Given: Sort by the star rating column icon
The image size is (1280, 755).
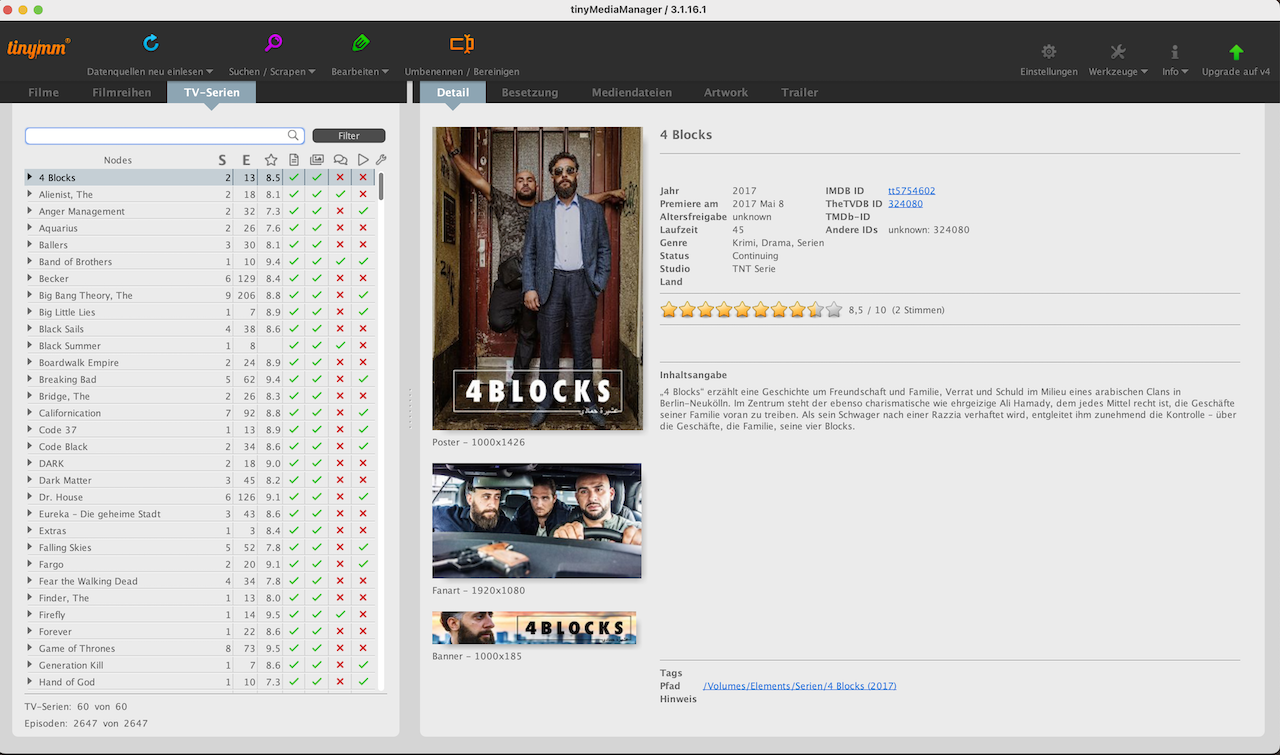Looking at the screenshot, I should tap(271, 160).
